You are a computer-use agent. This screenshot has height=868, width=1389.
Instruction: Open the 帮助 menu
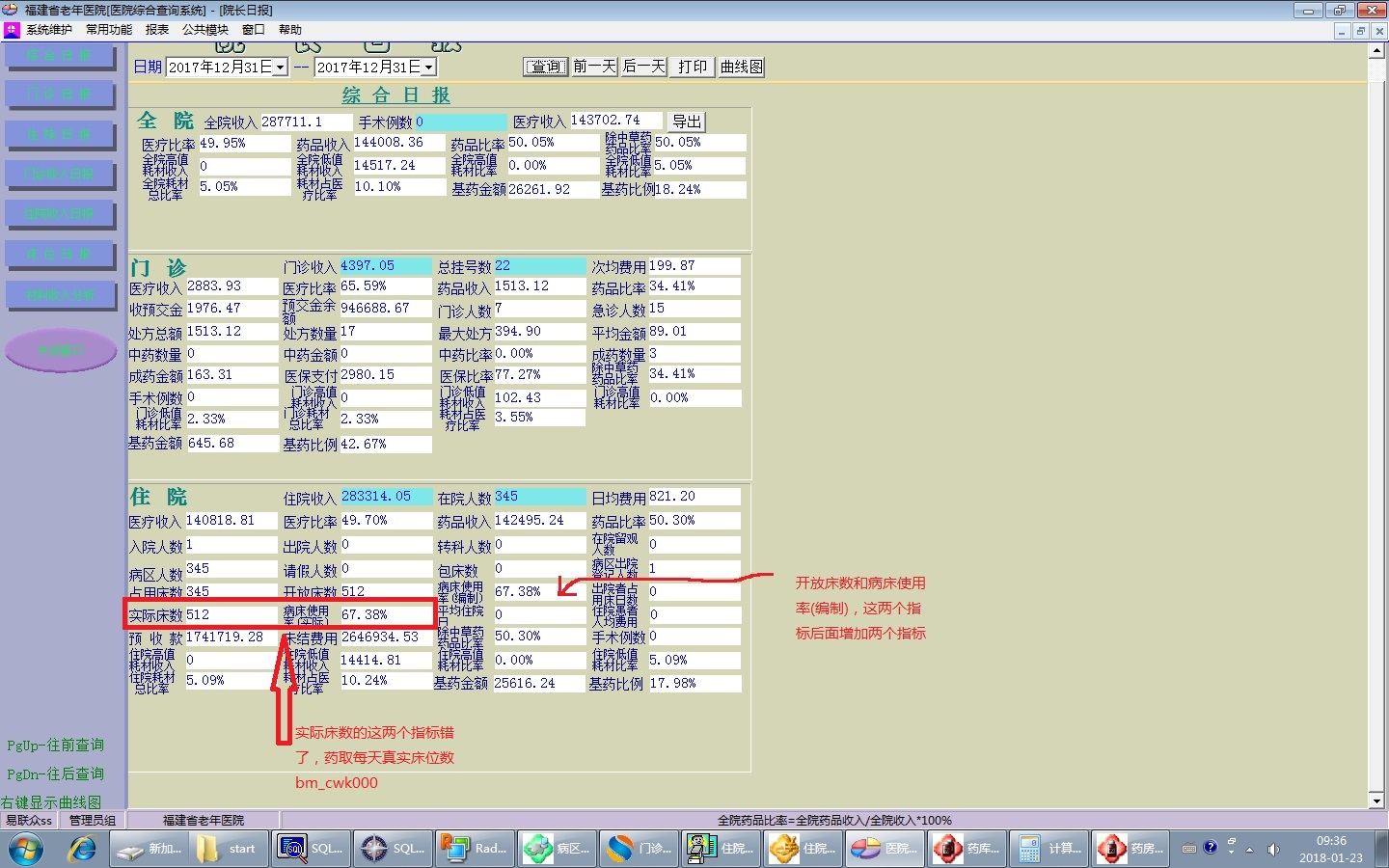tap(290, 30)
